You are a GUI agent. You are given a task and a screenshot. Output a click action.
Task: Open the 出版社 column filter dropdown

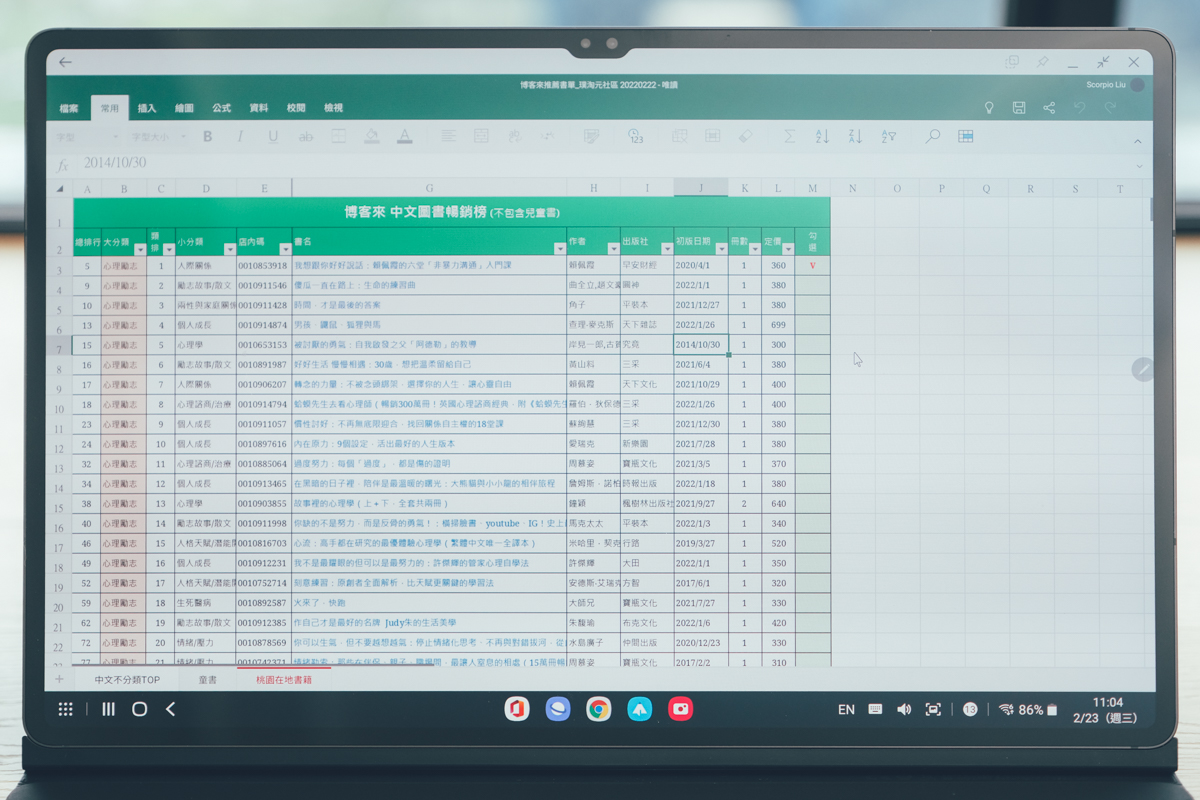tap(666, 249)
